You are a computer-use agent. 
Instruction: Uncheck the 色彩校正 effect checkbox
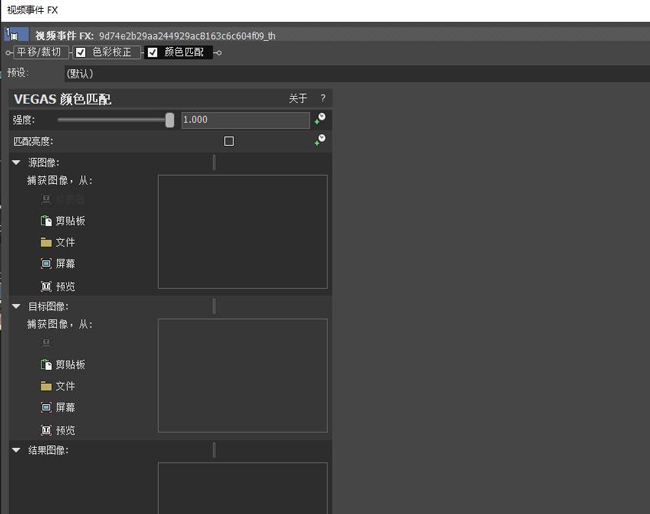[x=81, y=52]
